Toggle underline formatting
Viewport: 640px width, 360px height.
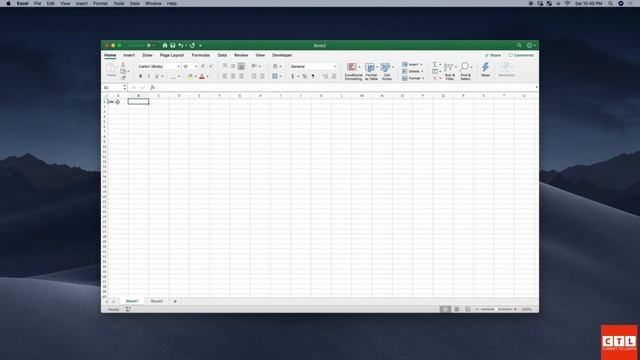tap(156, 76)
